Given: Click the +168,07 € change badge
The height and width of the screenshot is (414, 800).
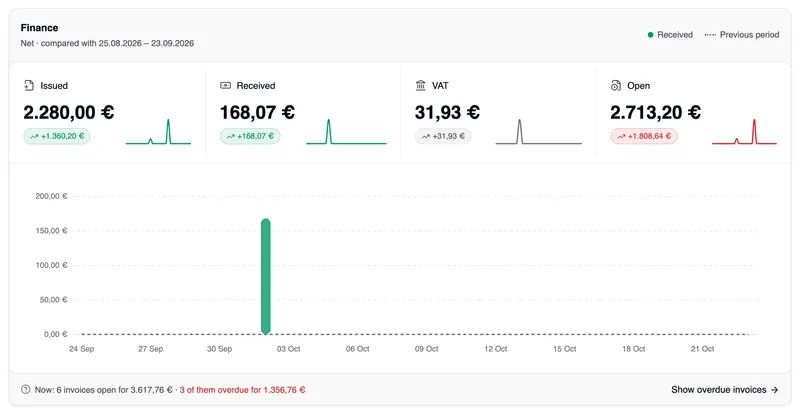Looking at the screenshot, I should (x=250, y=136).
